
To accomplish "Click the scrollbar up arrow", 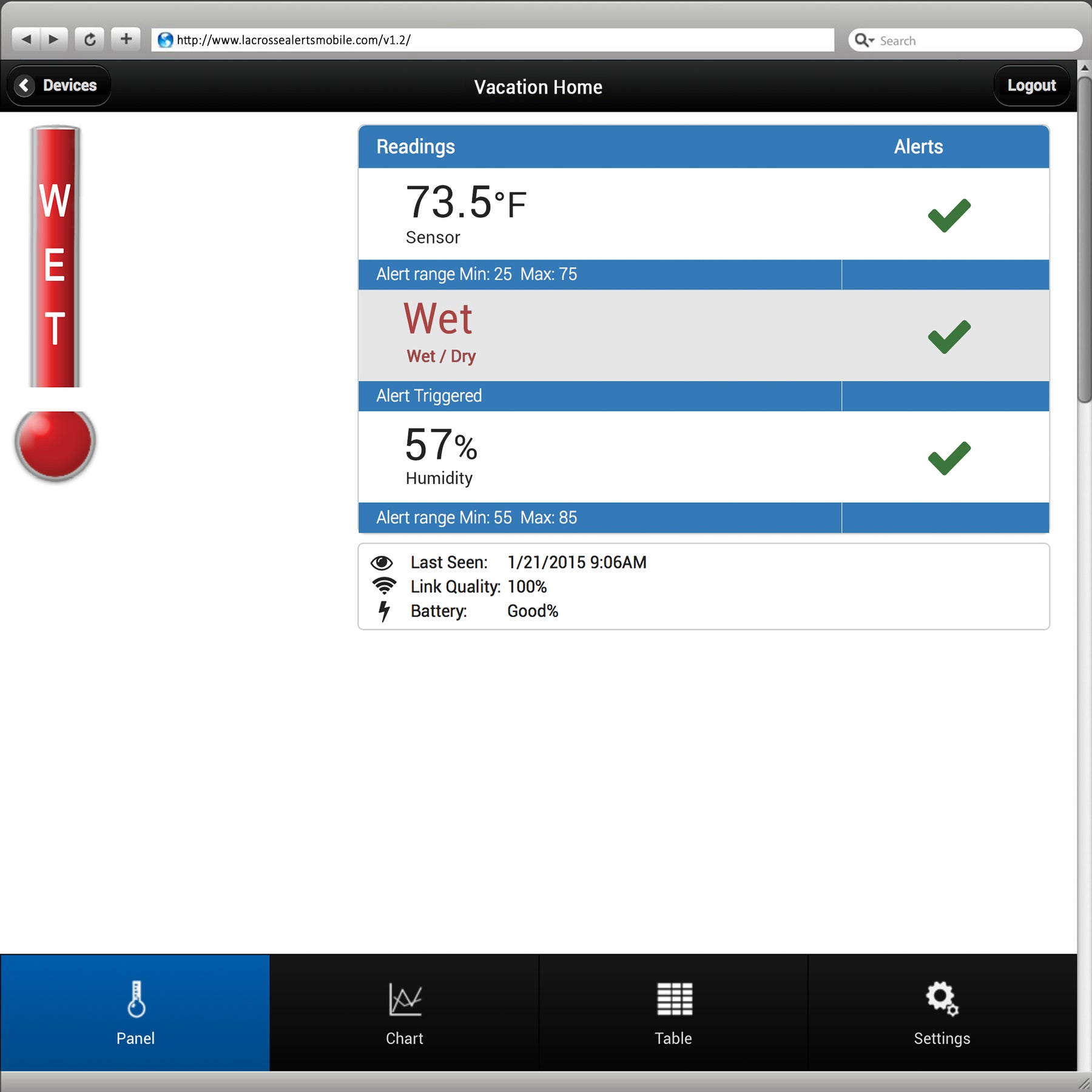I will 1085,67.
